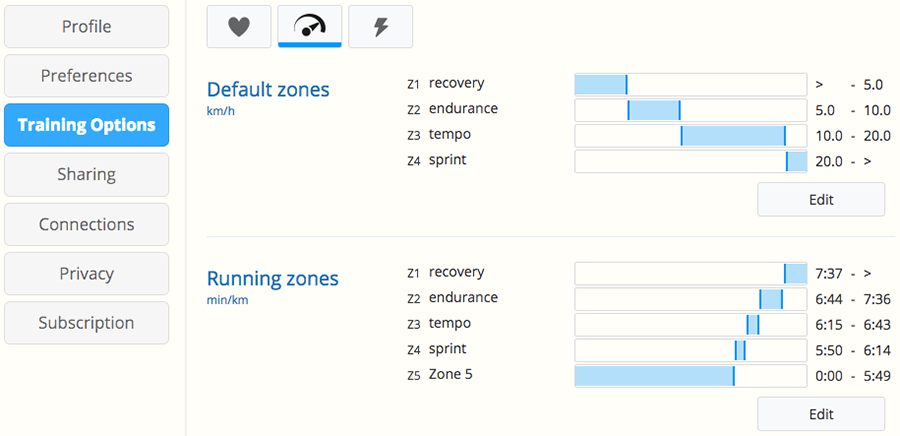Click the Default Z3 tempo zone bar

pyautogui.click(x=690, y=136)
